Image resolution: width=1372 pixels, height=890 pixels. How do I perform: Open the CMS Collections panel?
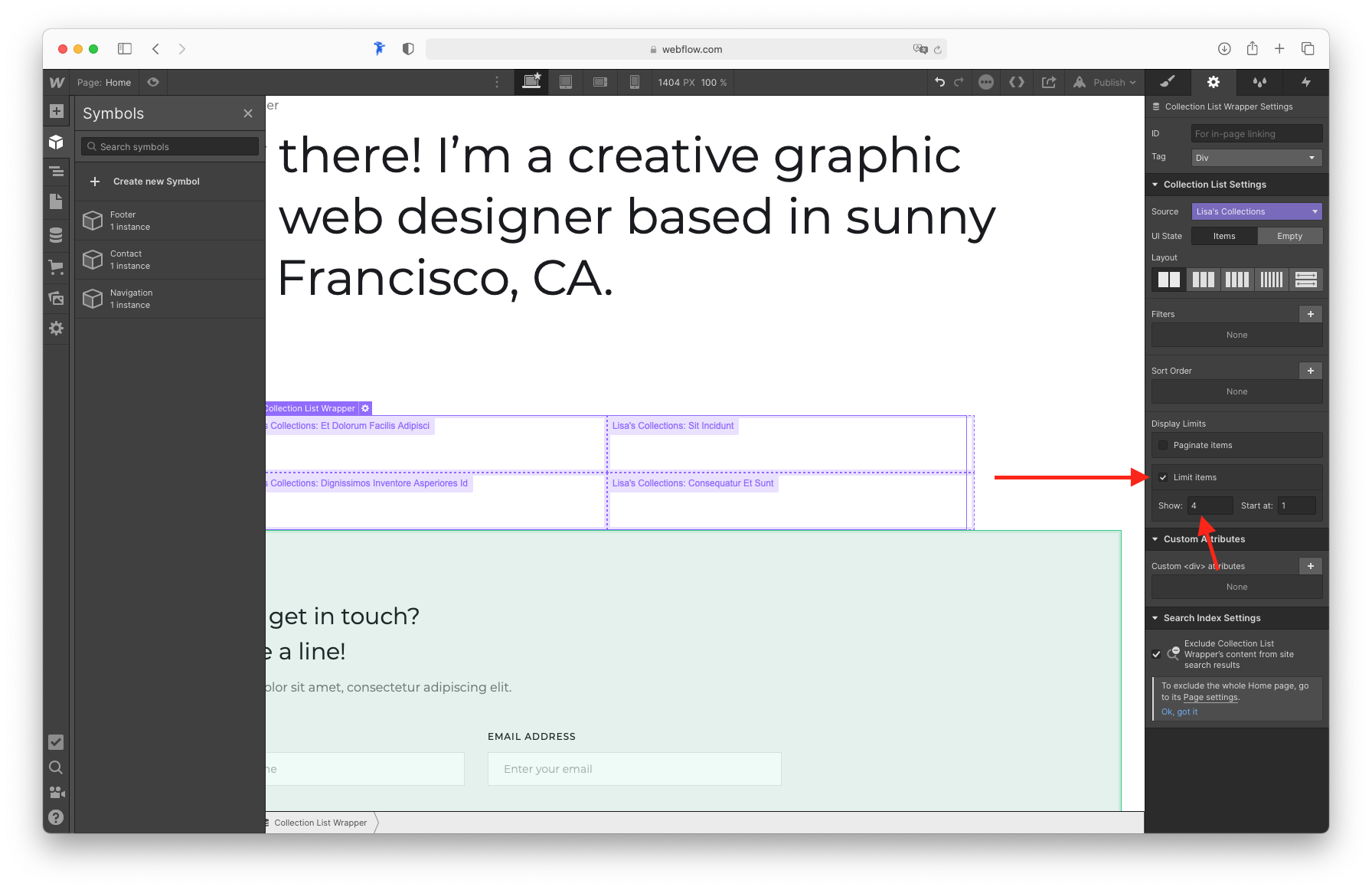56,235
